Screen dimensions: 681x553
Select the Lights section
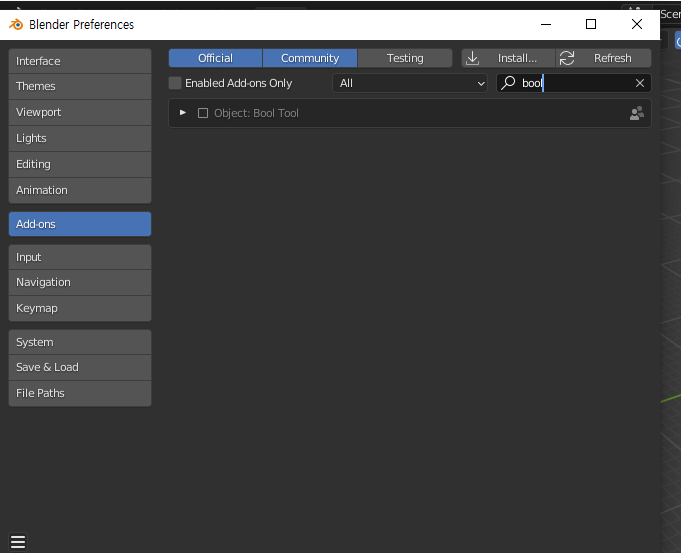pyautogui.click(x=80, y=139)
